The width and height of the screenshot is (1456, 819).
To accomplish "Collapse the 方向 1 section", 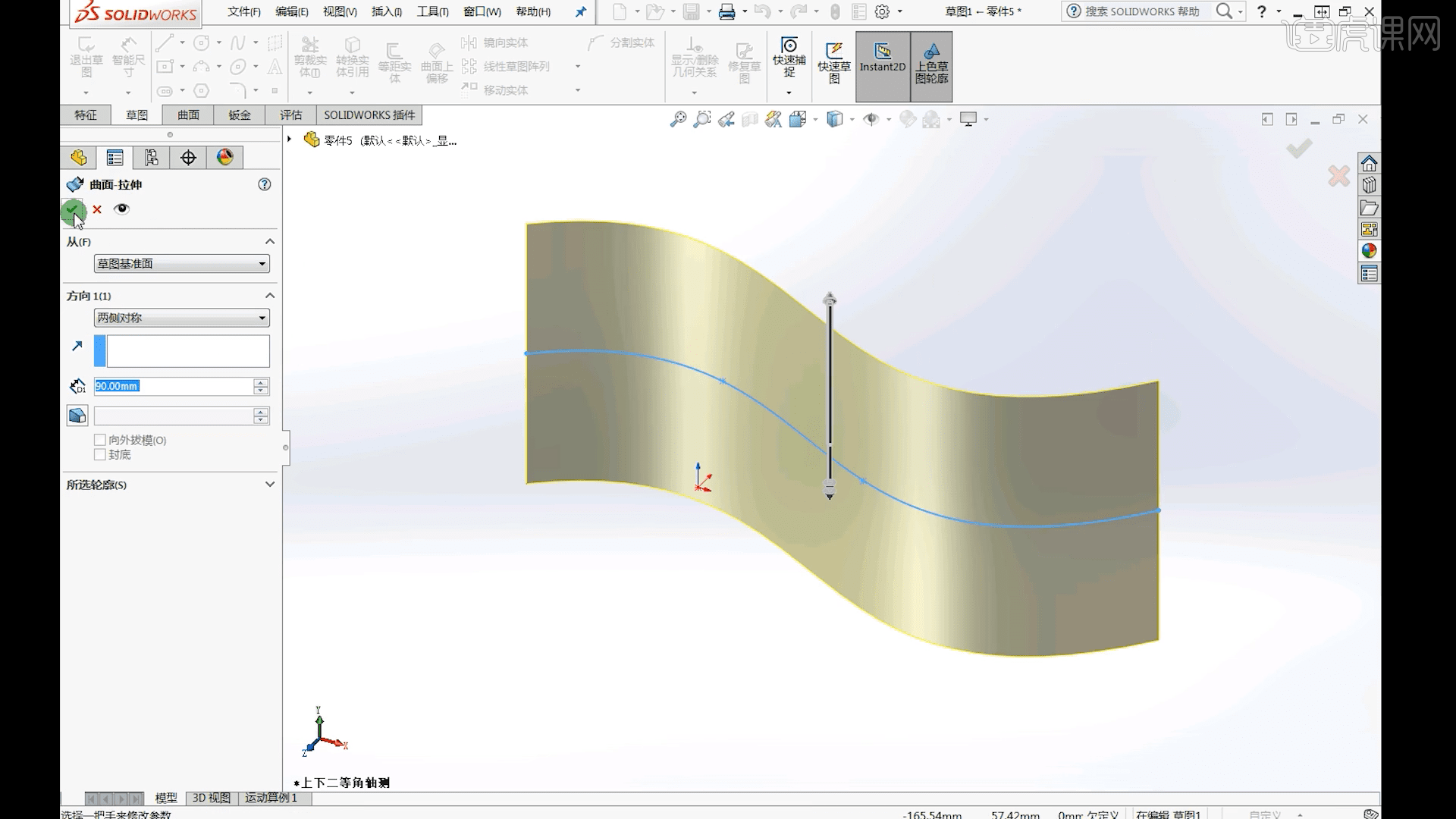I will tap(269, 296).
